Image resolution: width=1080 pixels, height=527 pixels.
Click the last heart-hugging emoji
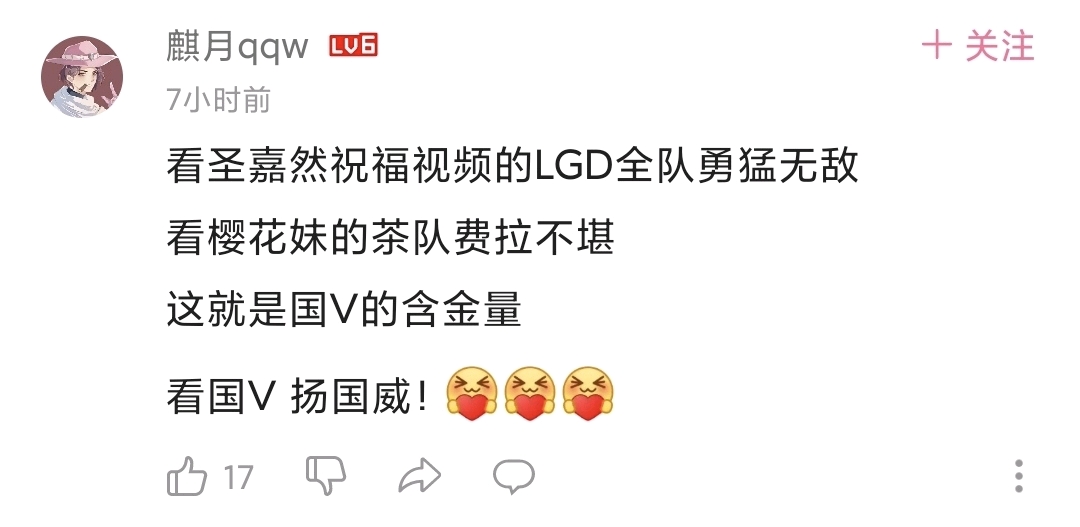[x=588, y=393]
